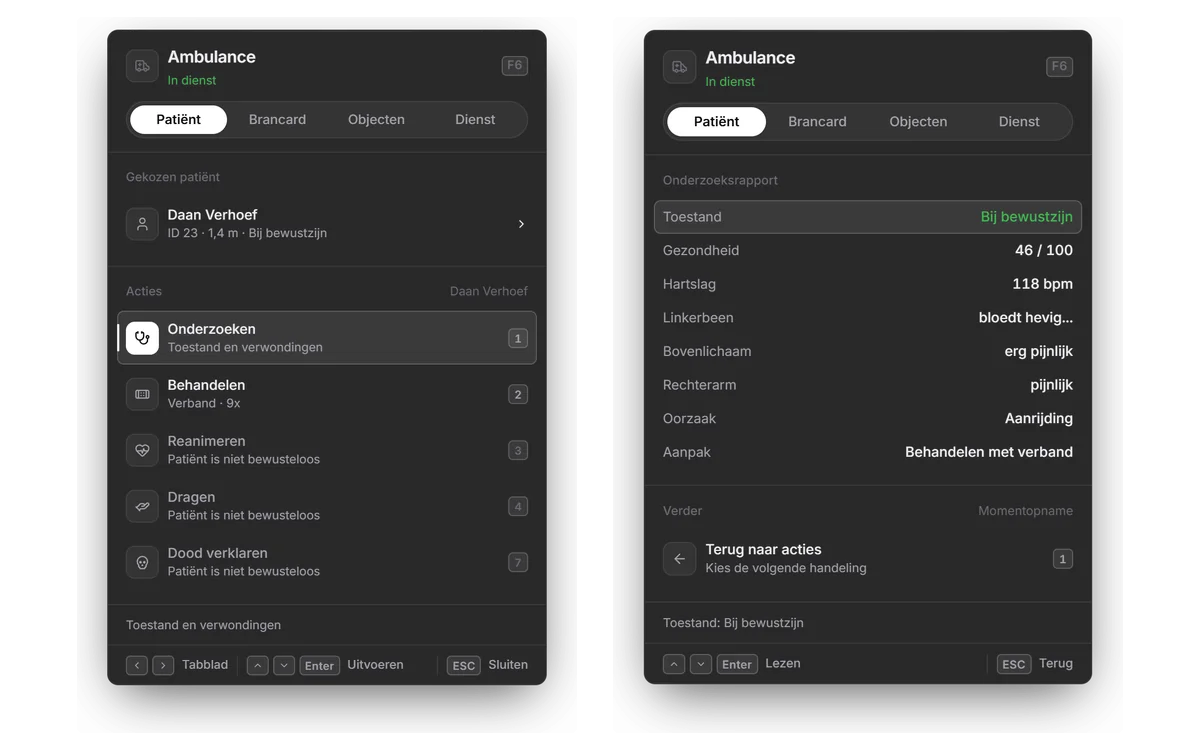The width and height of the screenshot is (1200, 750).
Task: Click the ESC key next to Terug
Action: (1014, 664)
